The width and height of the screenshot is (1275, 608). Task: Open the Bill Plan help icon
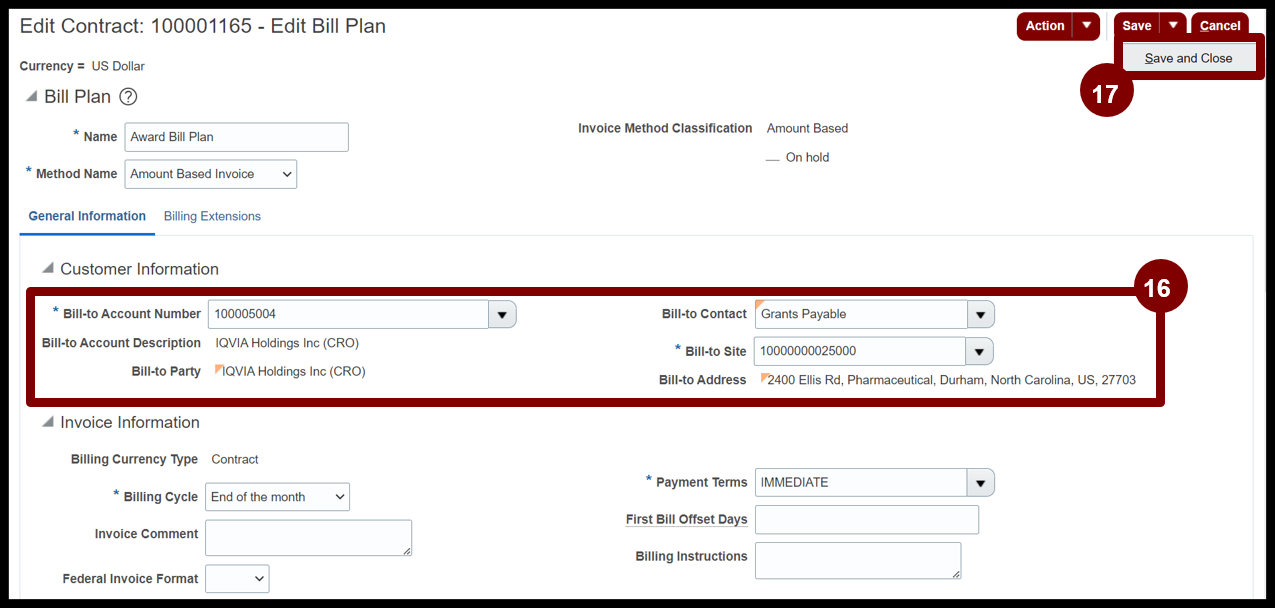[128, 97]
